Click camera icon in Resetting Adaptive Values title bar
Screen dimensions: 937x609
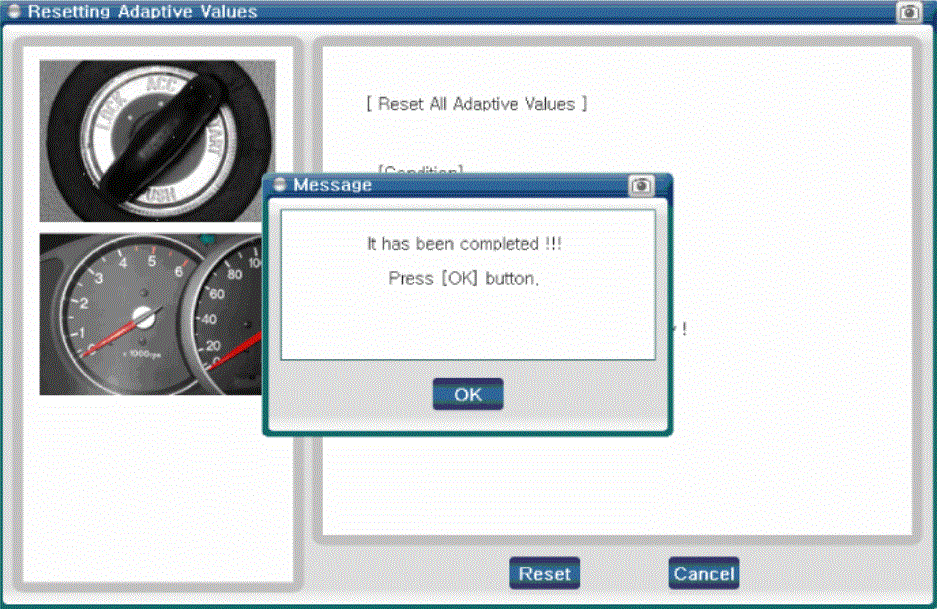(x=910, y=11)
